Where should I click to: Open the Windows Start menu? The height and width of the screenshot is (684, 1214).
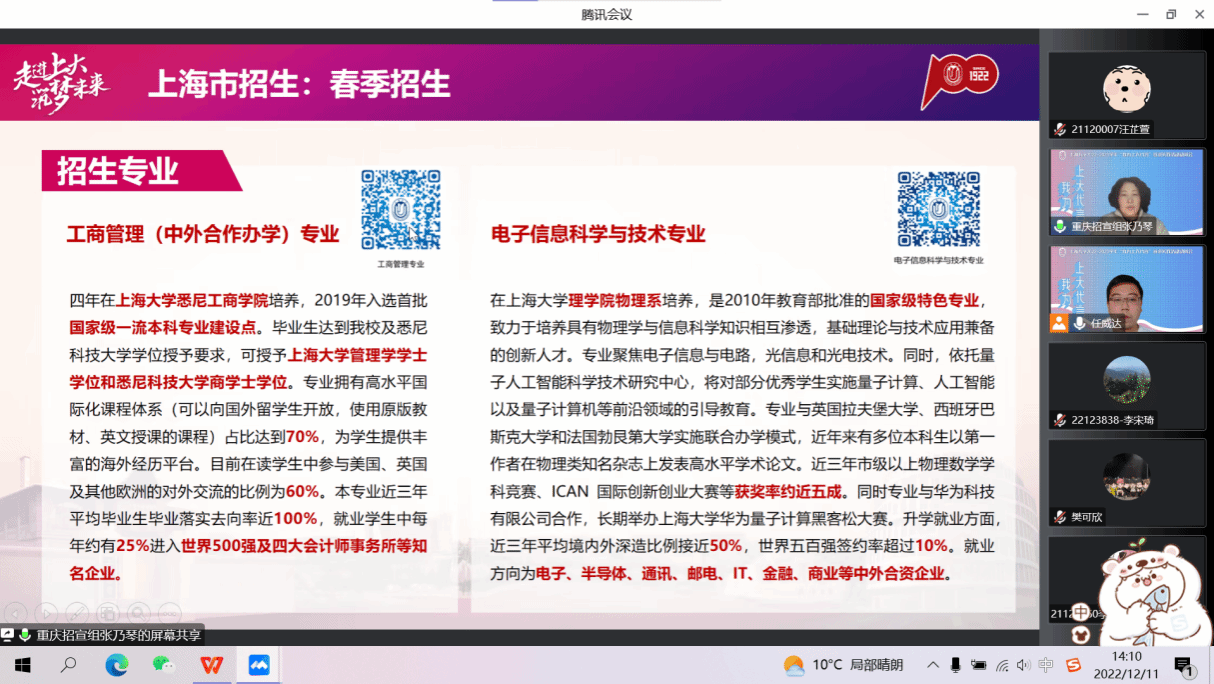tap(21, 665)
